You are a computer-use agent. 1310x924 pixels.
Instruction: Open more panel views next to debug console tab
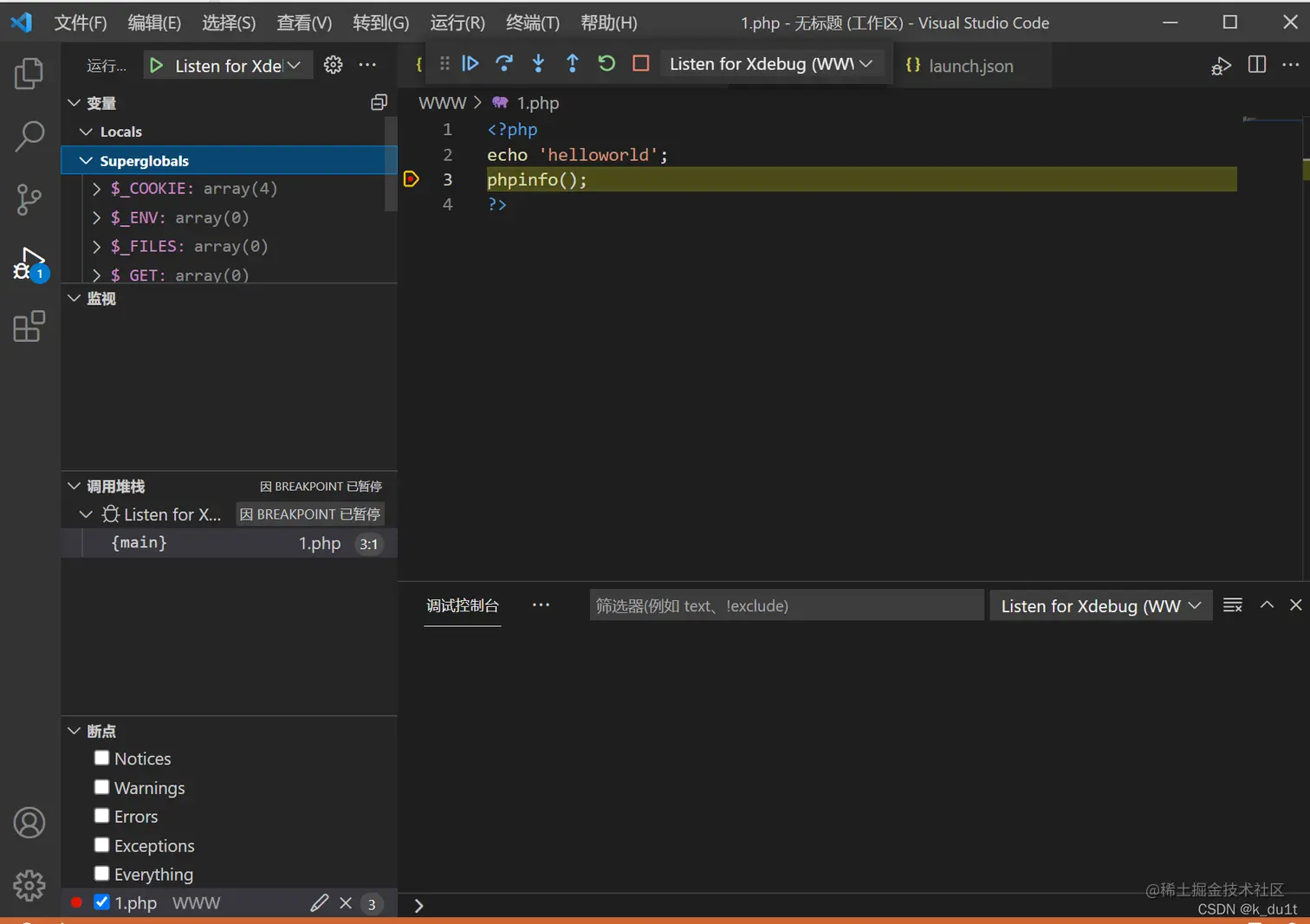541,605
